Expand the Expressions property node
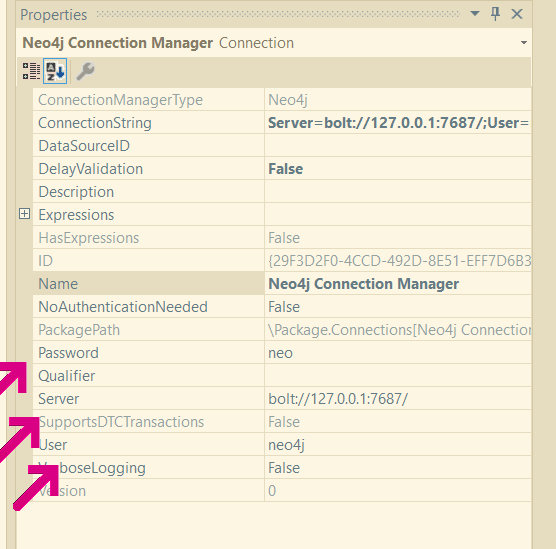556x549 pixels. tap(24, 214)
